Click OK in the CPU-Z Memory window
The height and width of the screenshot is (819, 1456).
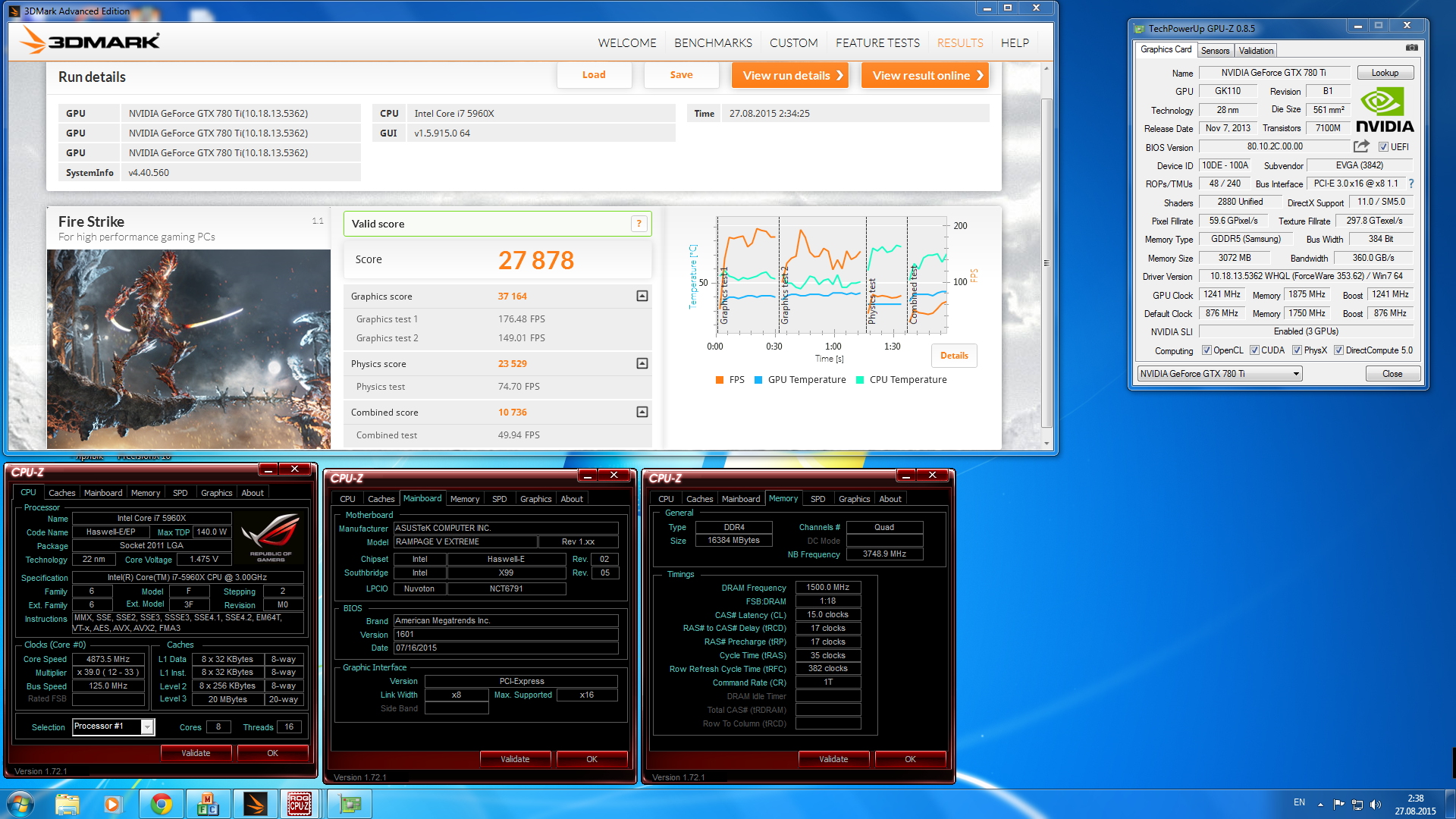tap(910, 759)
